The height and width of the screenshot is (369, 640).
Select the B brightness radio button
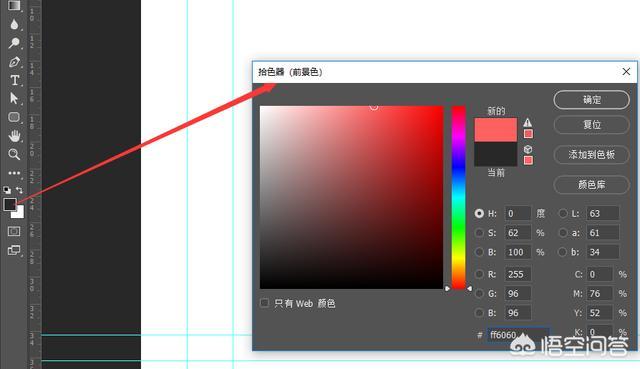tap(479, 252)
